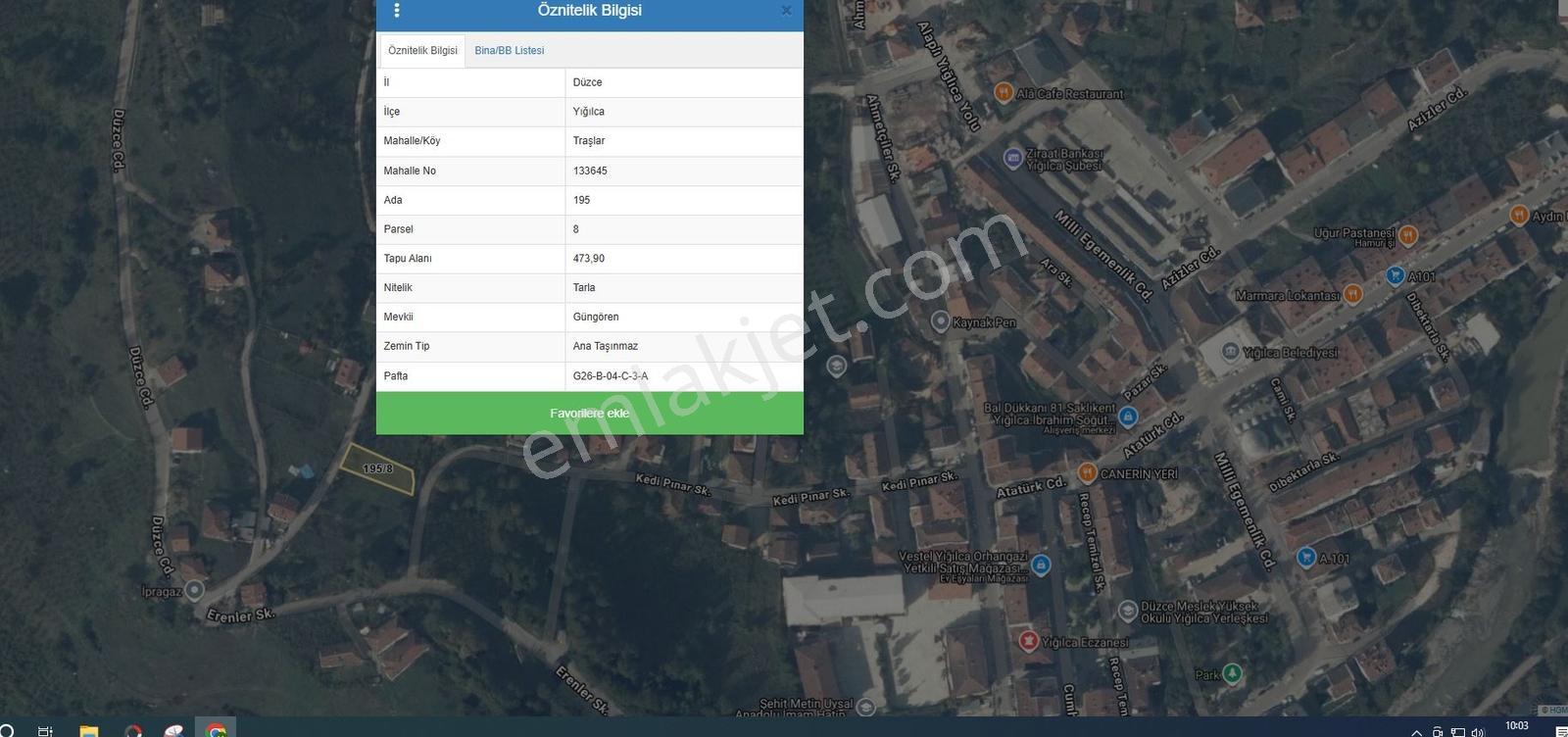The width and height of the screenshot is (1568, 737).
Task: Click the CANERİN YERİ restaurant pin
Action: pos(1087,473)
